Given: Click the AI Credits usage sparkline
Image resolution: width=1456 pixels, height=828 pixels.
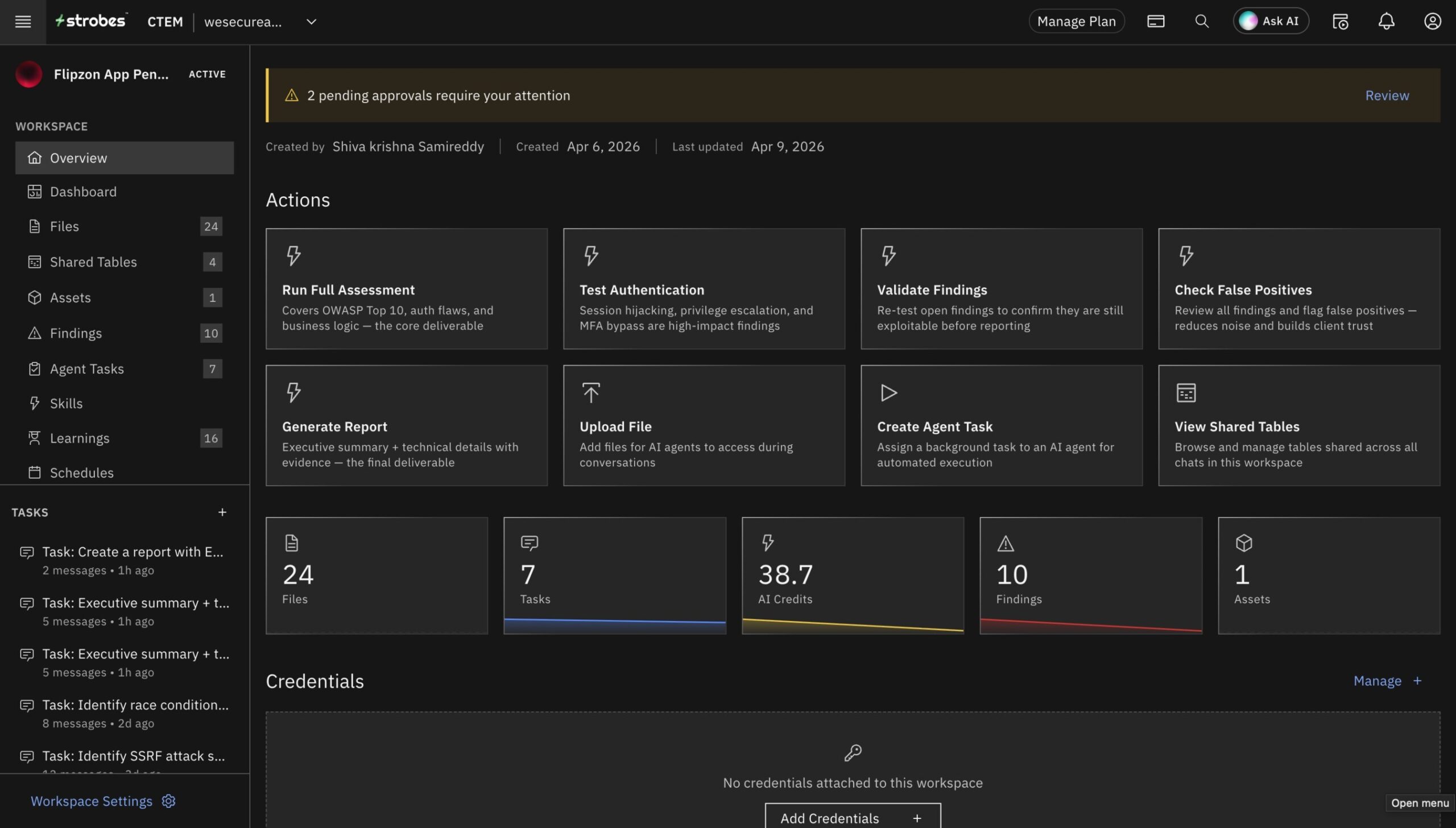Looking at the screenshot, I should [853, 624].
